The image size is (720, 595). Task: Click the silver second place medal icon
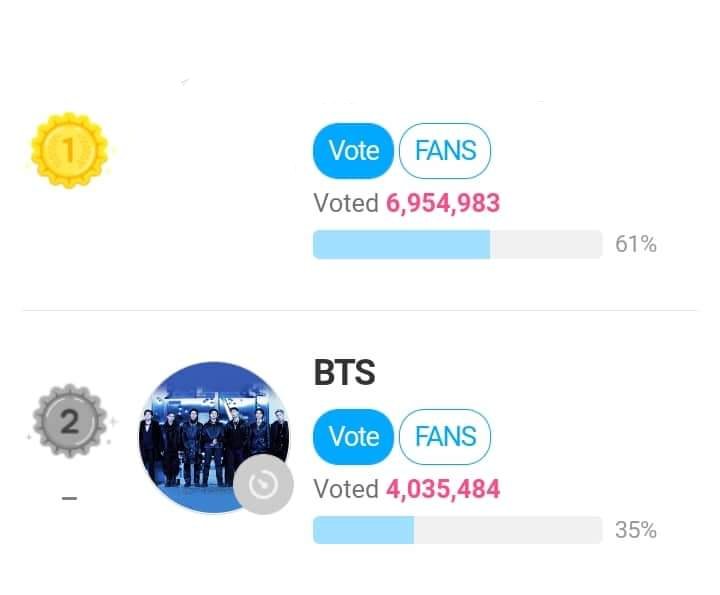click(x=69, y=421)
